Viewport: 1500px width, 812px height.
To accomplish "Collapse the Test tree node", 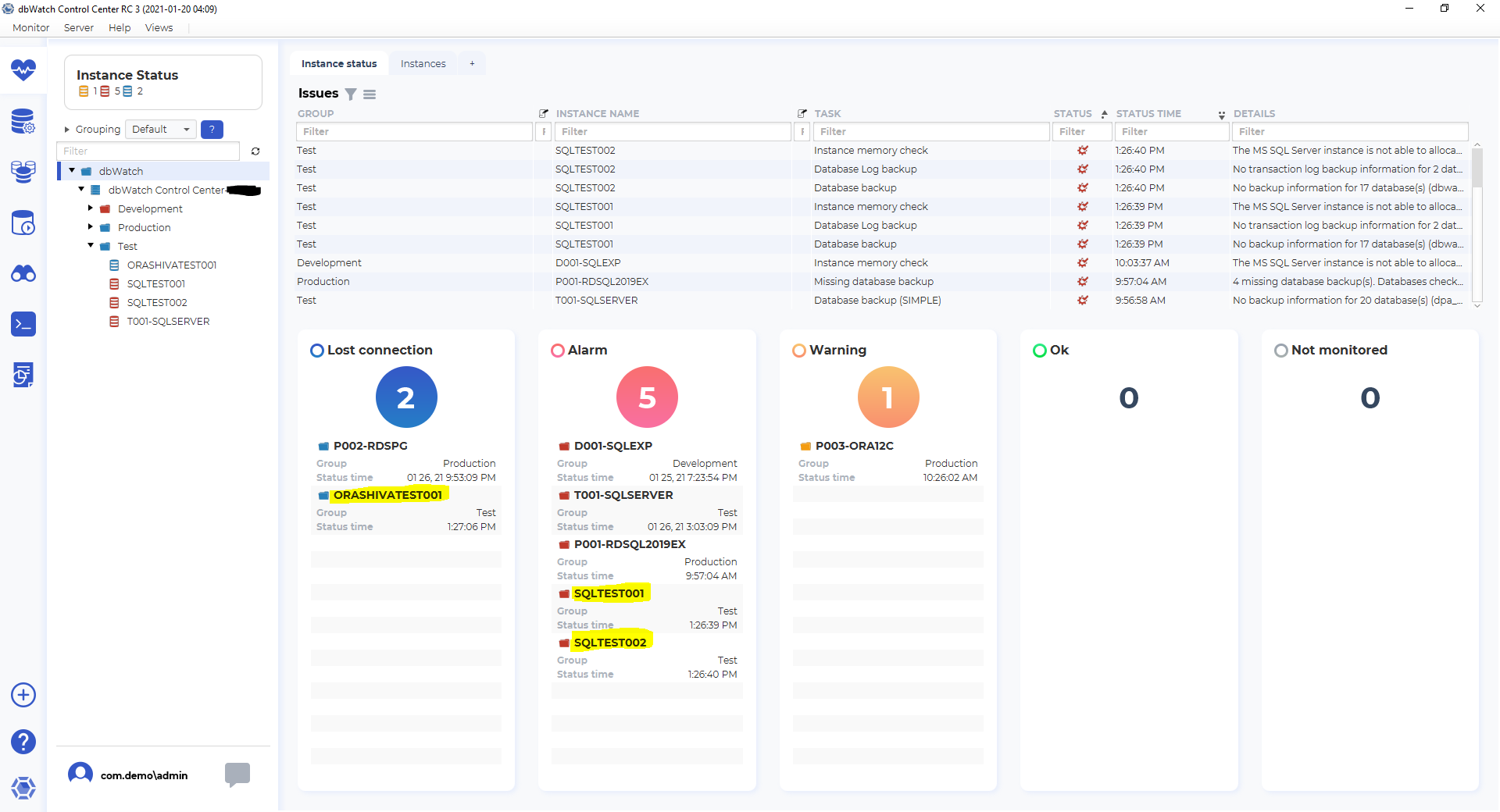I will tap(91, 246).
